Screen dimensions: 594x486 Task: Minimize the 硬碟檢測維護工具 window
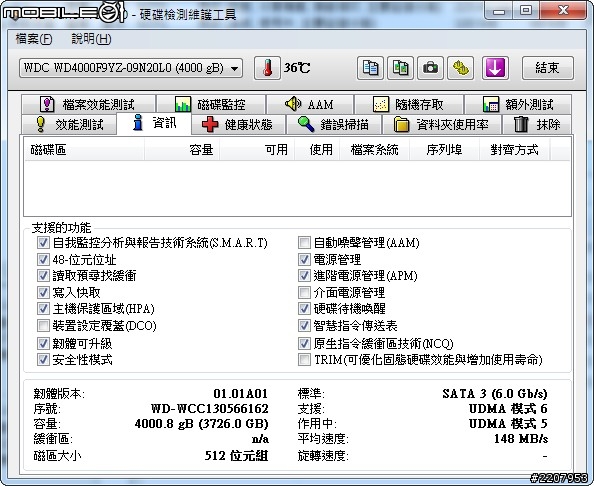click(x=499, y=10)
